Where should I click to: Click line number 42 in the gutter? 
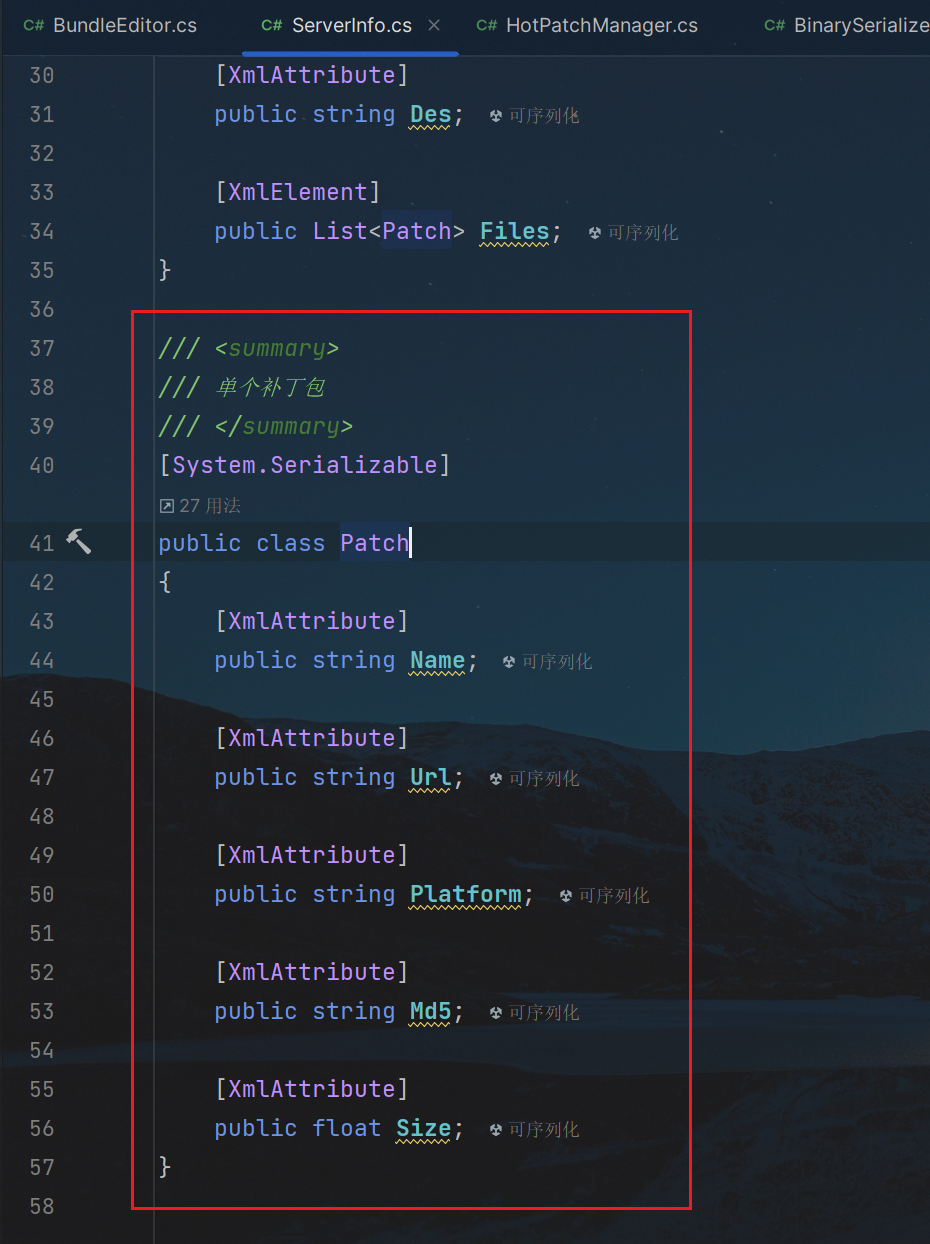tap(42, 582)
